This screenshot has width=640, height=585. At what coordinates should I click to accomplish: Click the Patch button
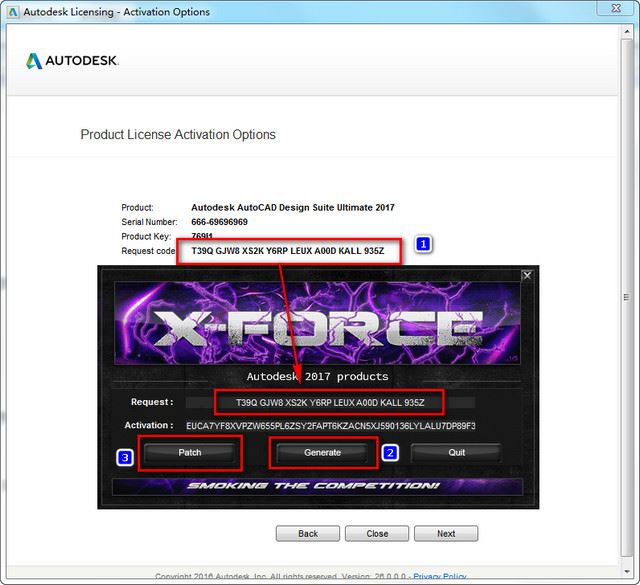click(190, 453)
